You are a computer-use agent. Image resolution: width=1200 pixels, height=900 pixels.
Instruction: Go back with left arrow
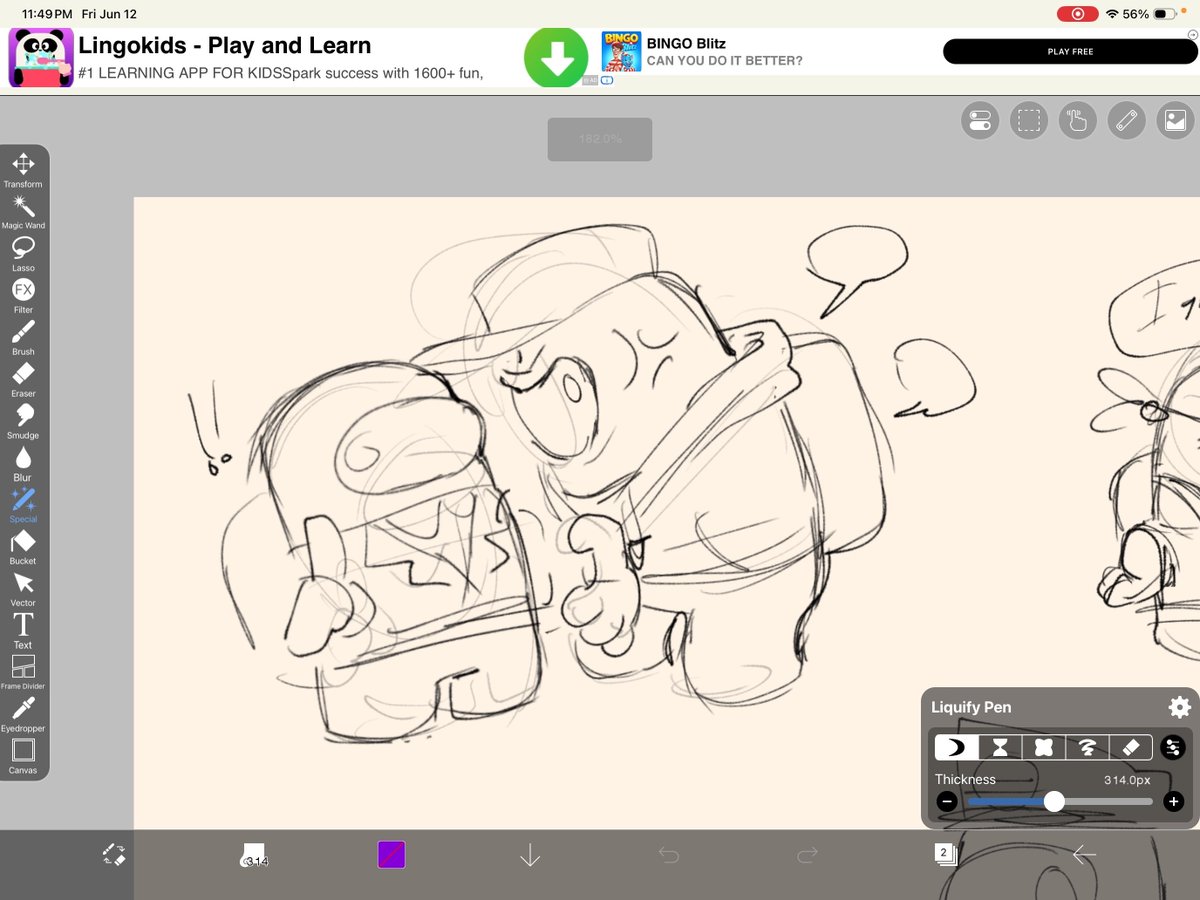(x=1084, y=855)
